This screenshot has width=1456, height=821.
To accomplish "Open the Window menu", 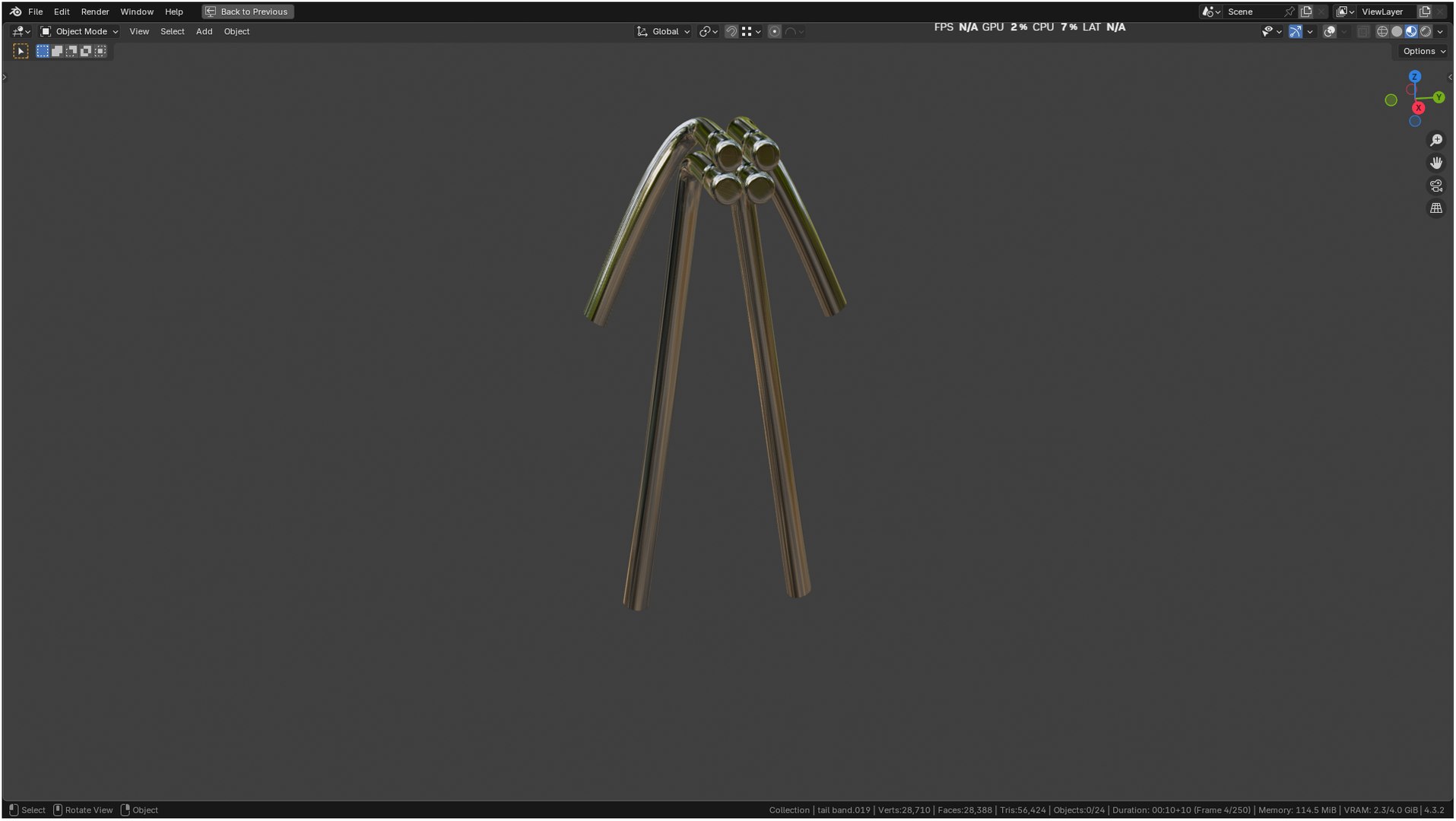I will click(x=137, y=11).
